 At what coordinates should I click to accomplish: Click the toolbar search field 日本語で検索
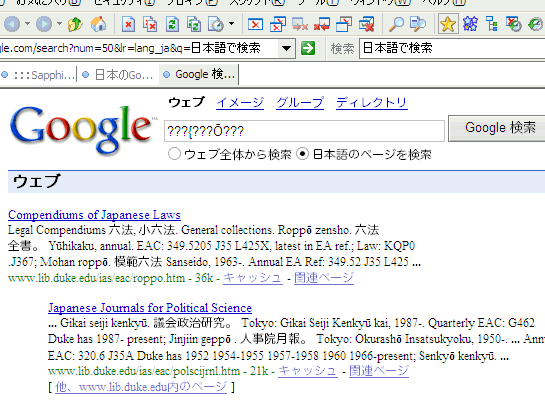(x=452, y=48)
